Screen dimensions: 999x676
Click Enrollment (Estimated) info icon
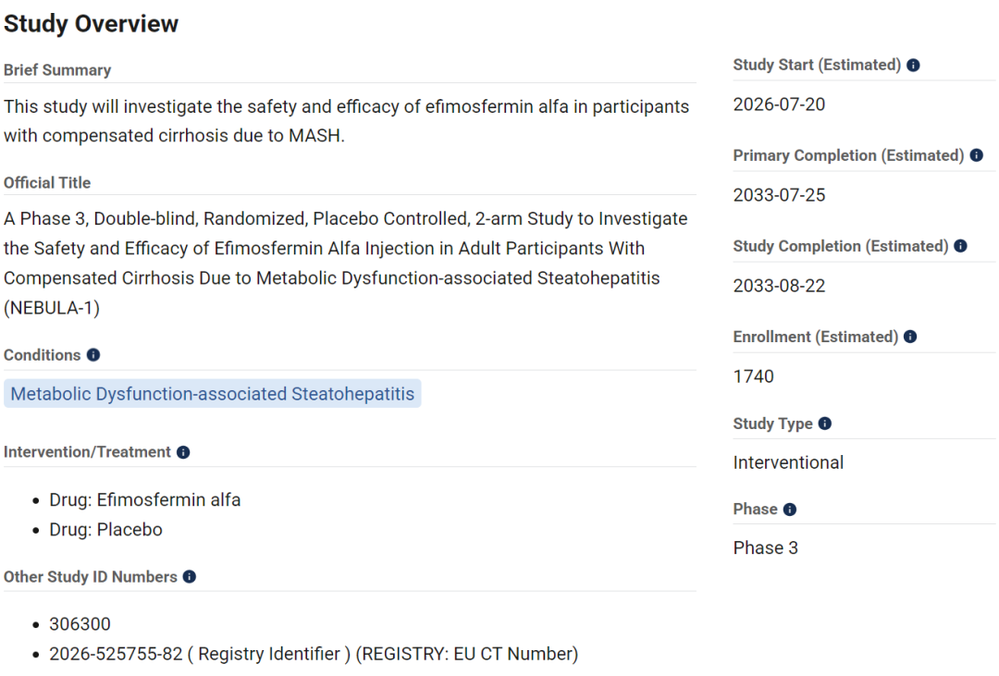coord(910,336)
